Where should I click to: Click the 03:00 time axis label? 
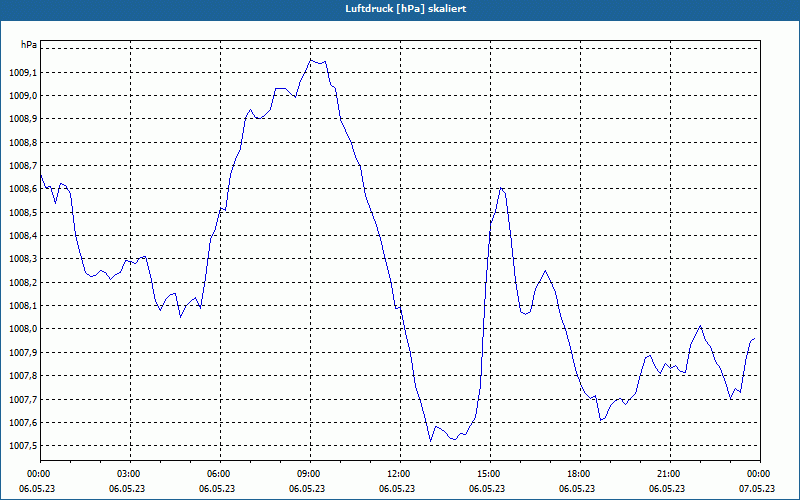(x=130, y=474)
